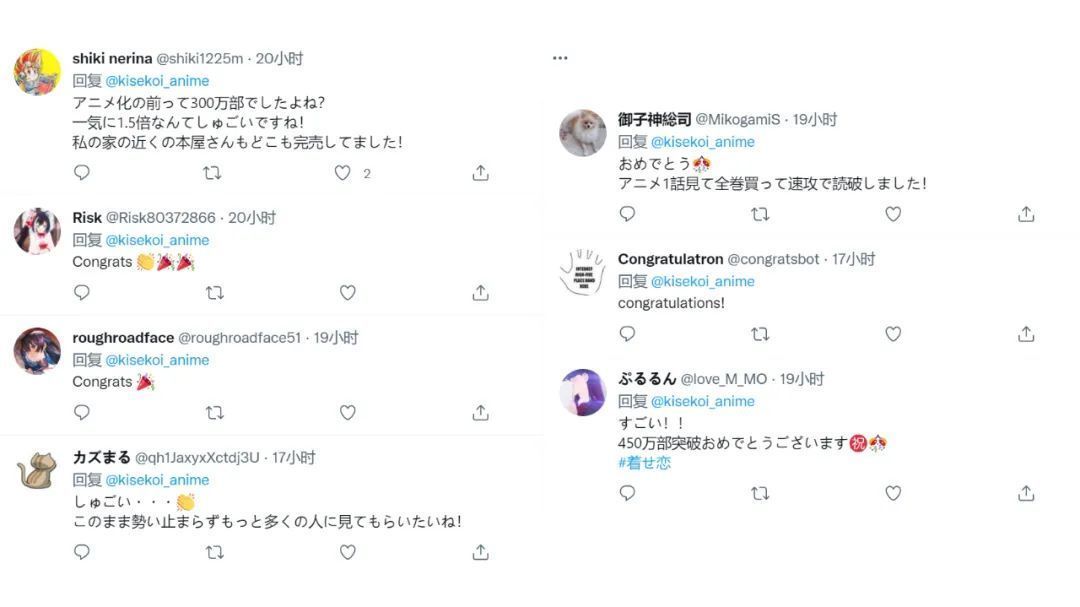1080x607 pixels.
Task: Like 御子神総司's reply
Action: coord(893,214)
